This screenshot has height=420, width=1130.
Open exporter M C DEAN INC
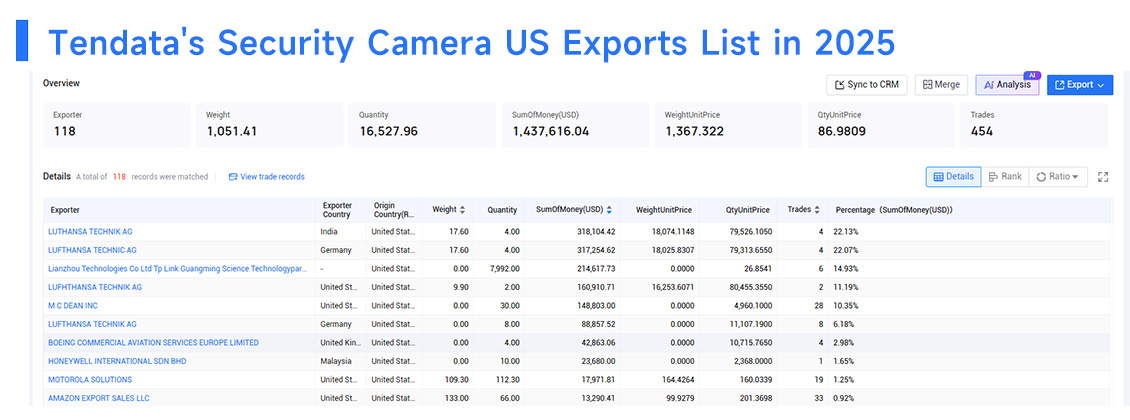coord(73,305)
